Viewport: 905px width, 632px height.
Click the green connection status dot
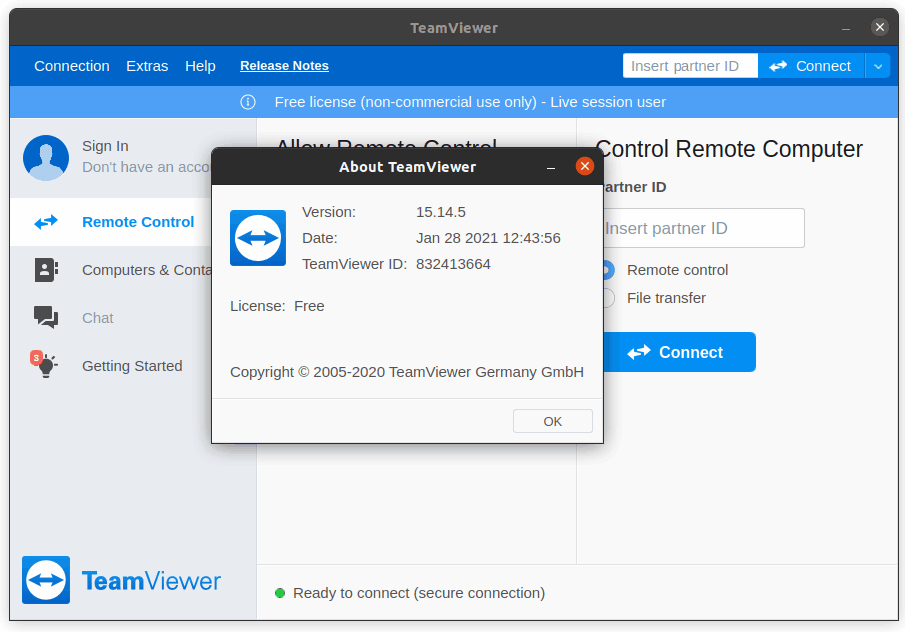coord(280,593)
